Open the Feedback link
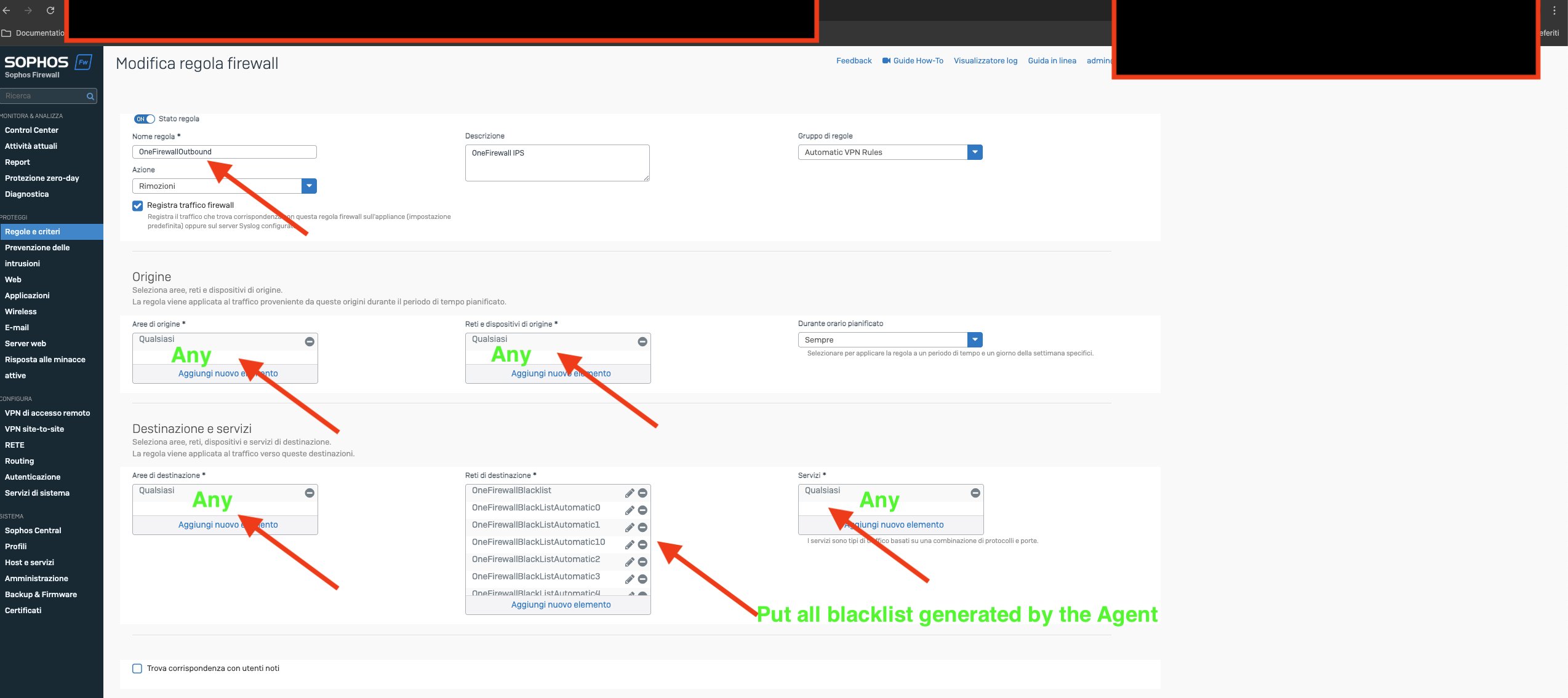Viewport: 1568px width, 698px height. 854,61
